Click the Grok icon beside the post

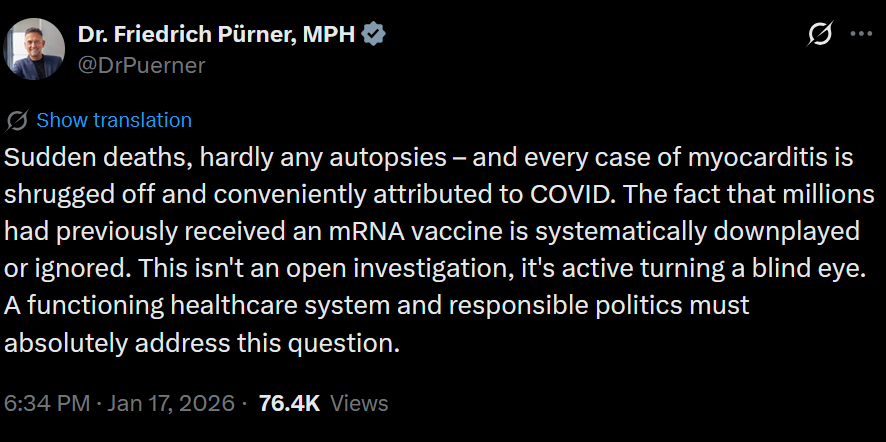point(820,34)
